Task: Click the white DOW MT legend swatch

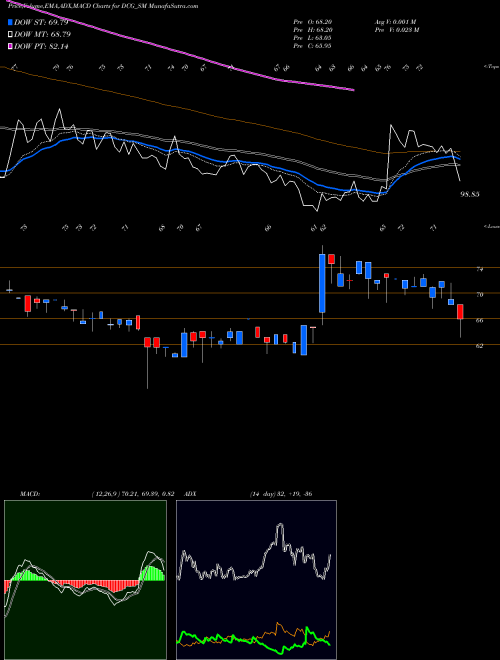Action: pos(10,35)
